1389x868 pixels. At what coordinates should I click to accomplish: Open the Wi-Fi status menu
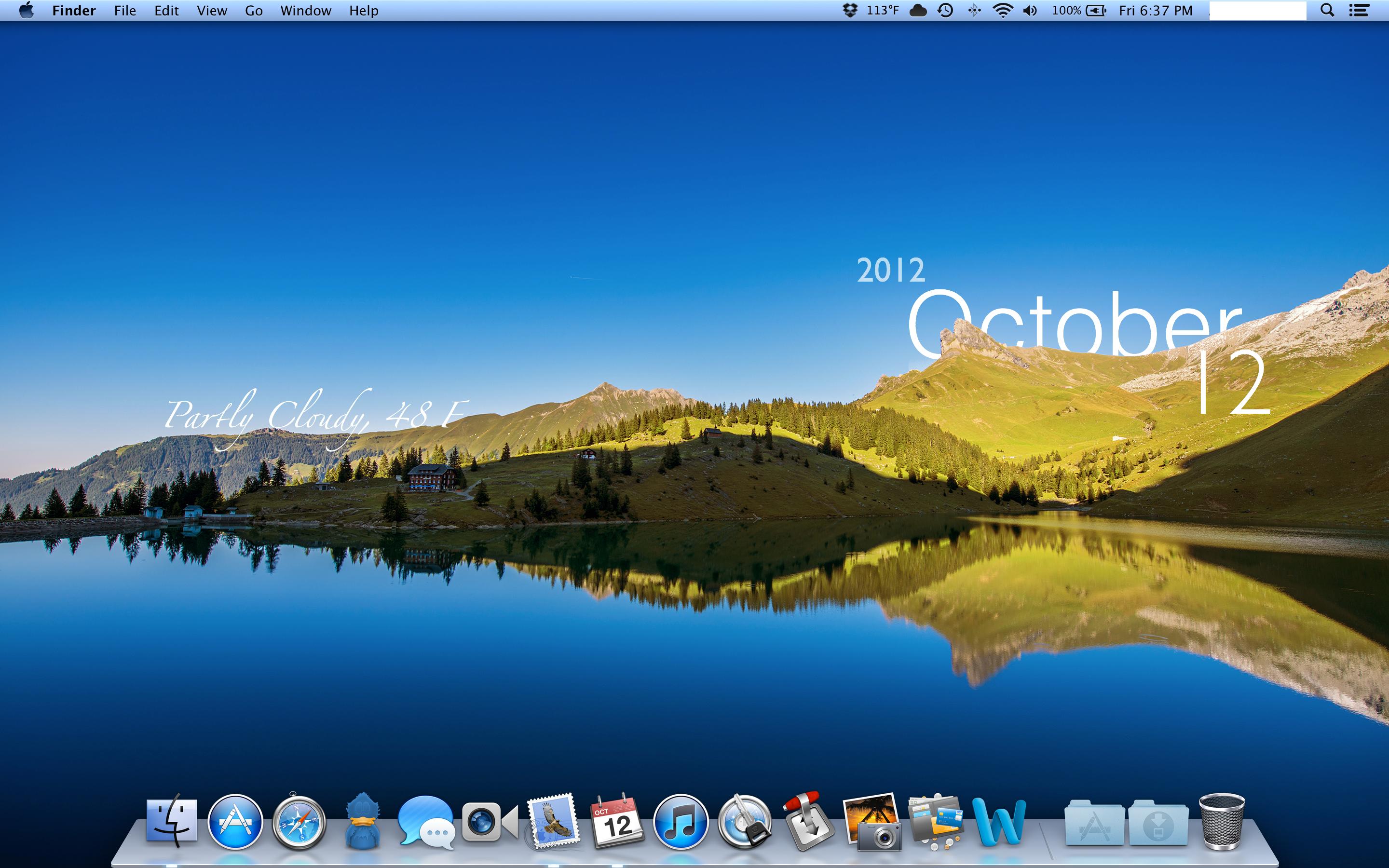[x=1002, y=10]
